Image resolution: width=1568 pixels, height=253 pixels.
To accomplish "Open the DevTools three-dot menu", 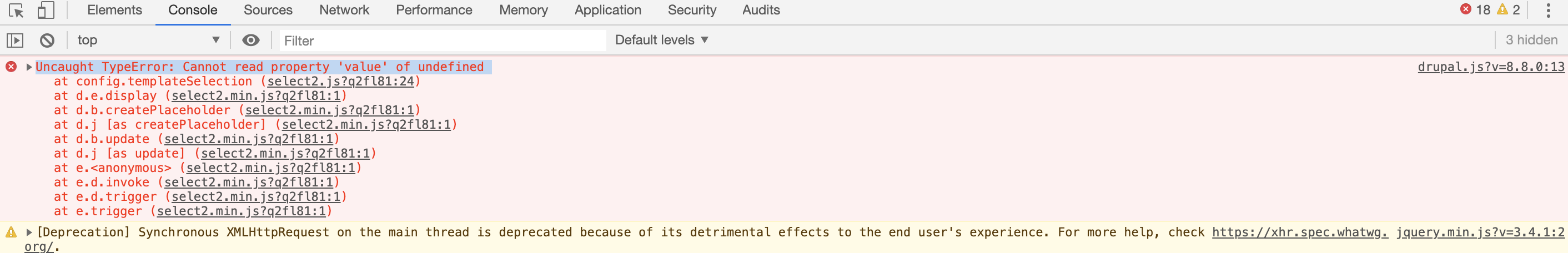I will pos(1548,11).
